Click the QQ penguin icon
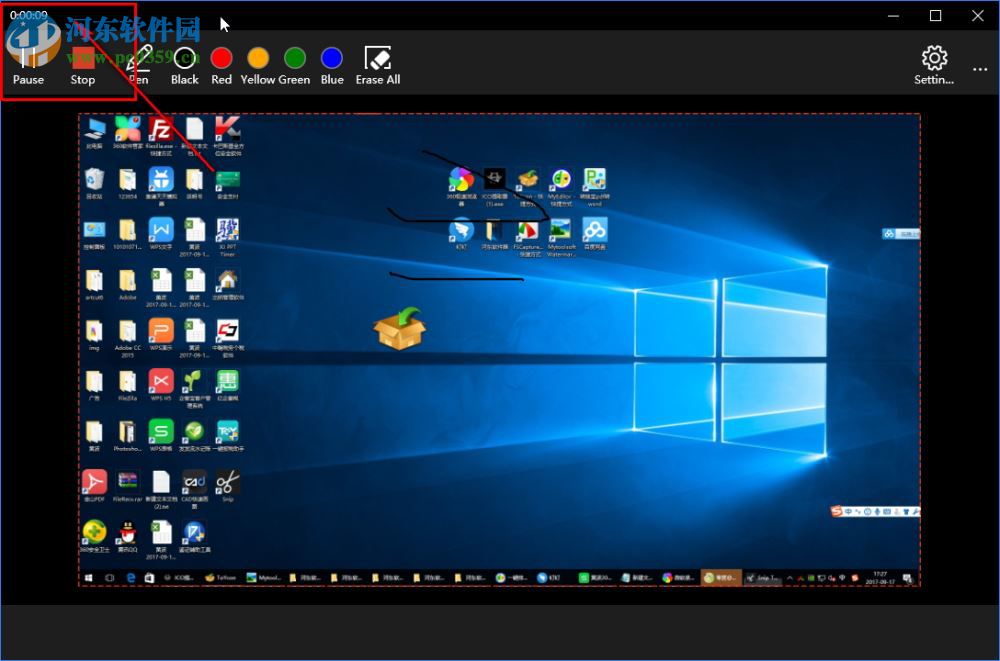Image resolution: width=1000 pixels, height=661 pixels. pos(128,537)
